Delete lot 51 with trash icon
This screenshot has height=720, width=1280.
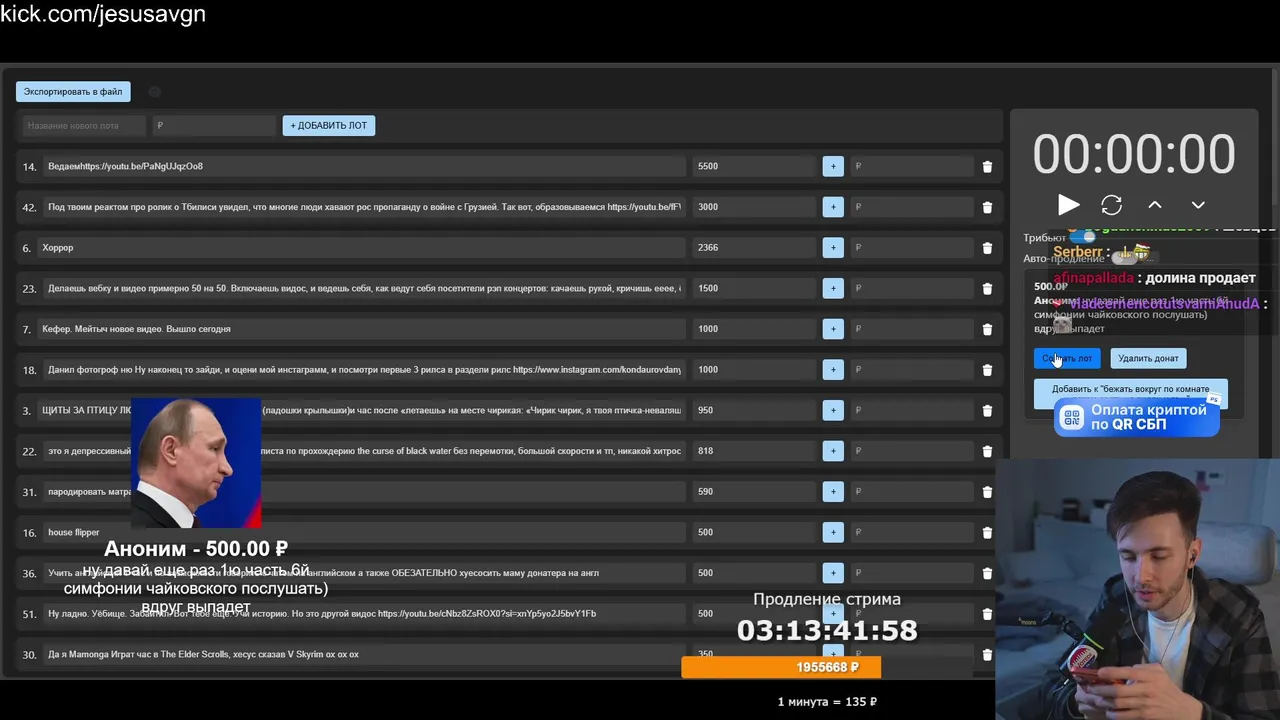click(x=987, y=614)
